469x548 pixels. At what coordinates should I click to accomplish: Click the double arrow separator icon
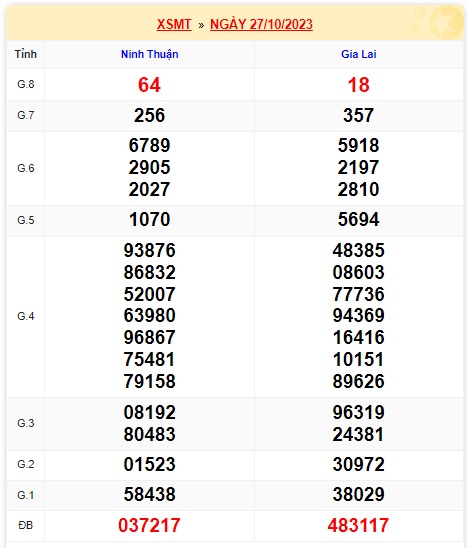coord(201,25)
